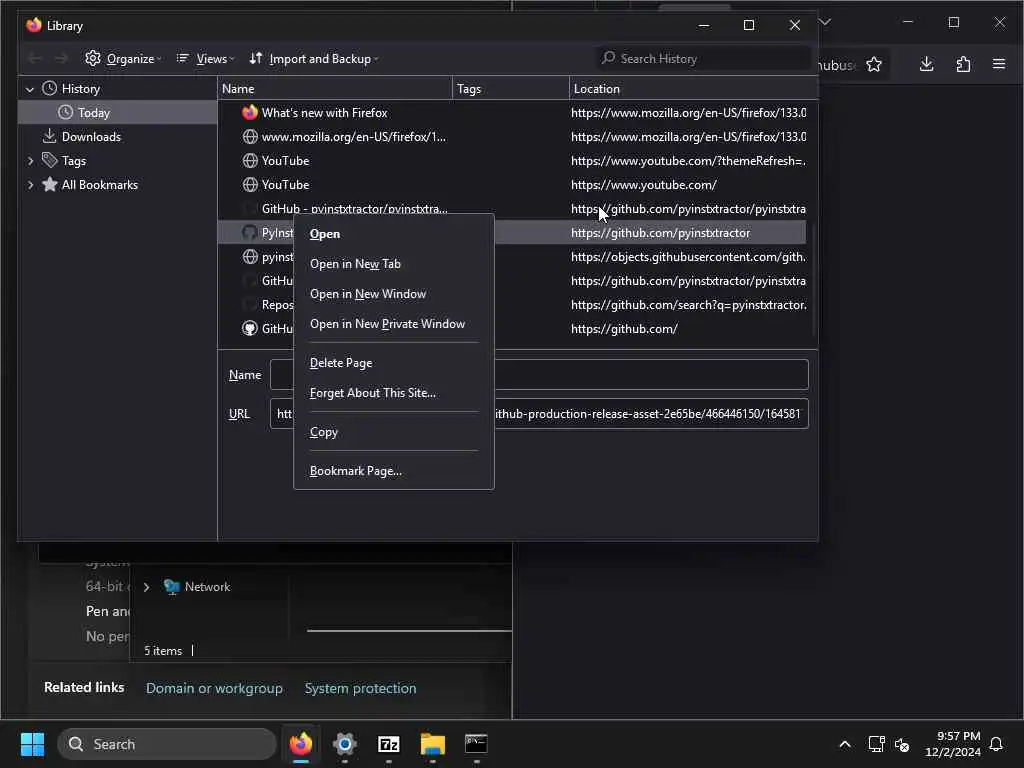Click the Library window Firefox logo

[x=34, y=25]
